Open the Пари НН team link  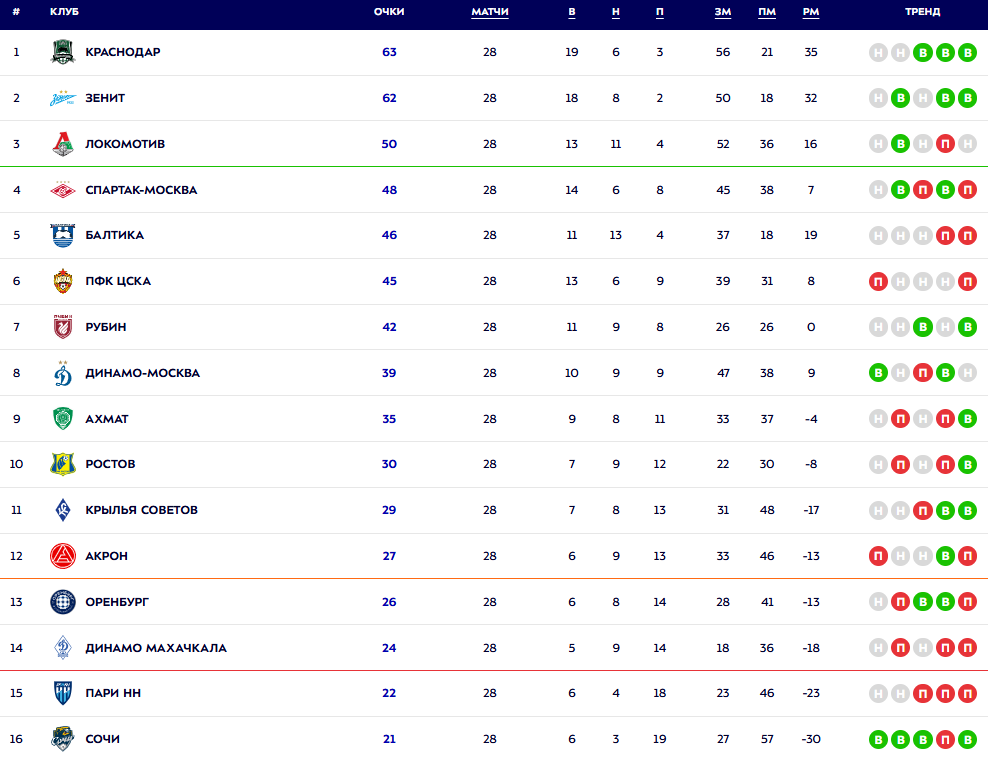[113, 693]
